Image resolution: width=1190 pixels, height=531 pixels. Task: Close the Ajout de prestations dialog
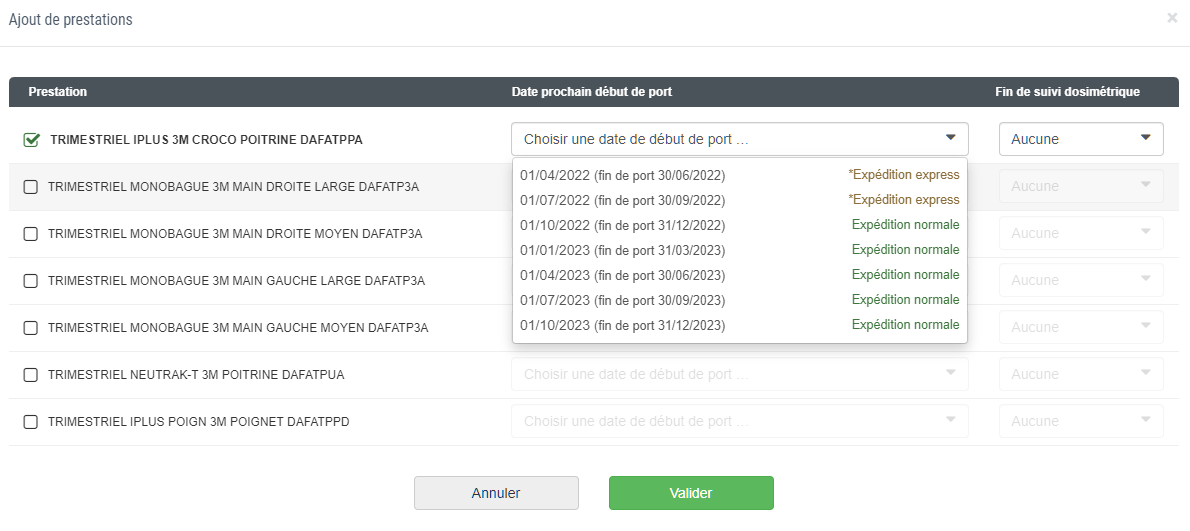point(1172,18)
